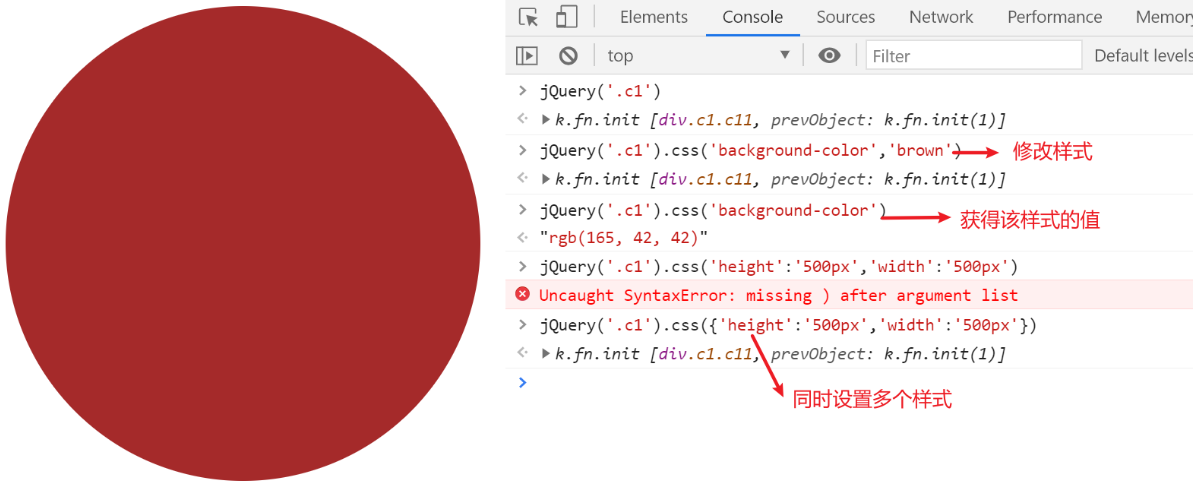Focus the console Filter input field

974,56
